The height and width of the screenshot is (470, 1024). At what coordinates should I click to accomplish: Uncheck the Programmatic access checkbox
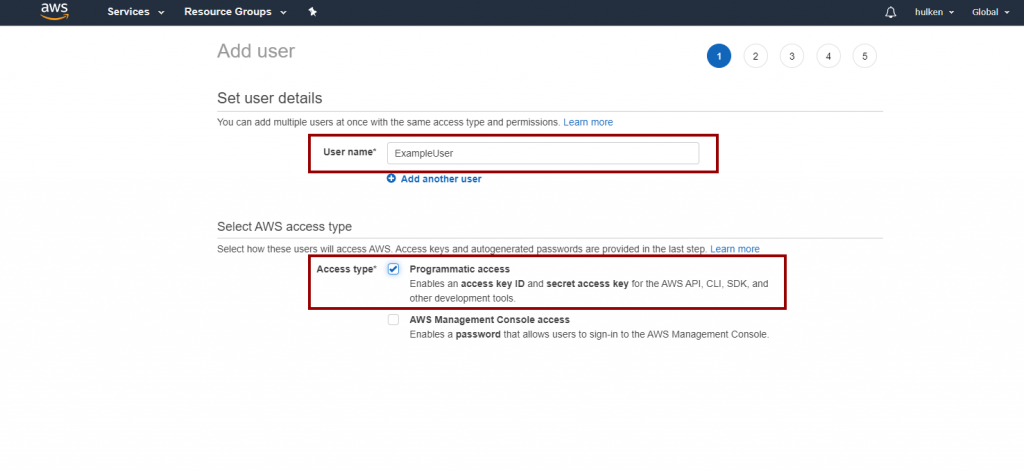(x=393, y=269)
